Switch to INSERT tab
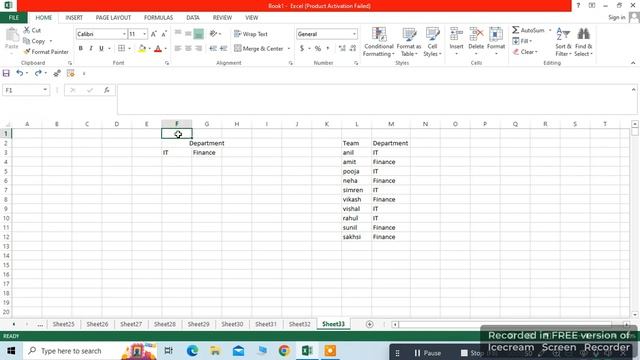This screenshot has width=640, height=360. tap(74, 18)
